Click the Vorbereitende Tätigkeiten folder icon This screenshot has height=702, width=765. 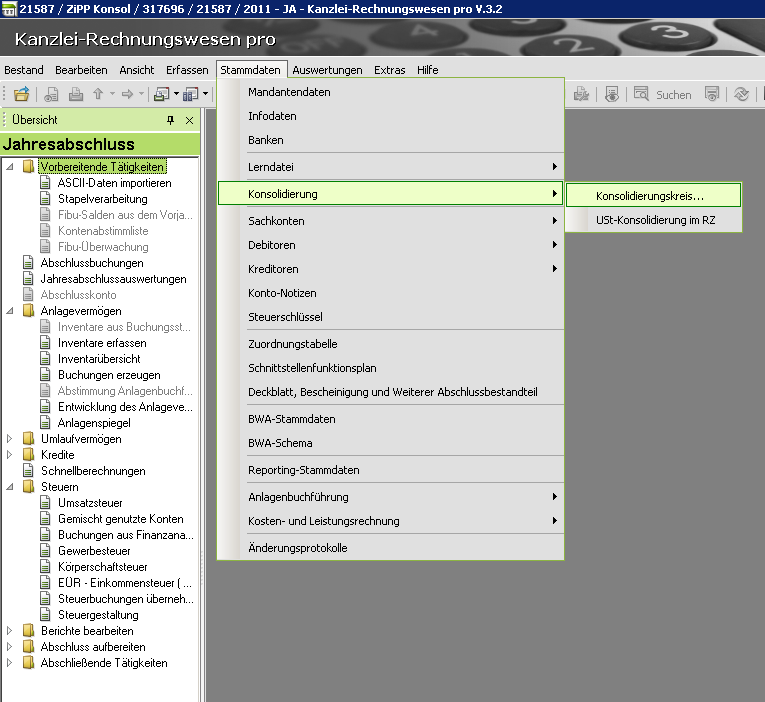click(x=29, y=166)
